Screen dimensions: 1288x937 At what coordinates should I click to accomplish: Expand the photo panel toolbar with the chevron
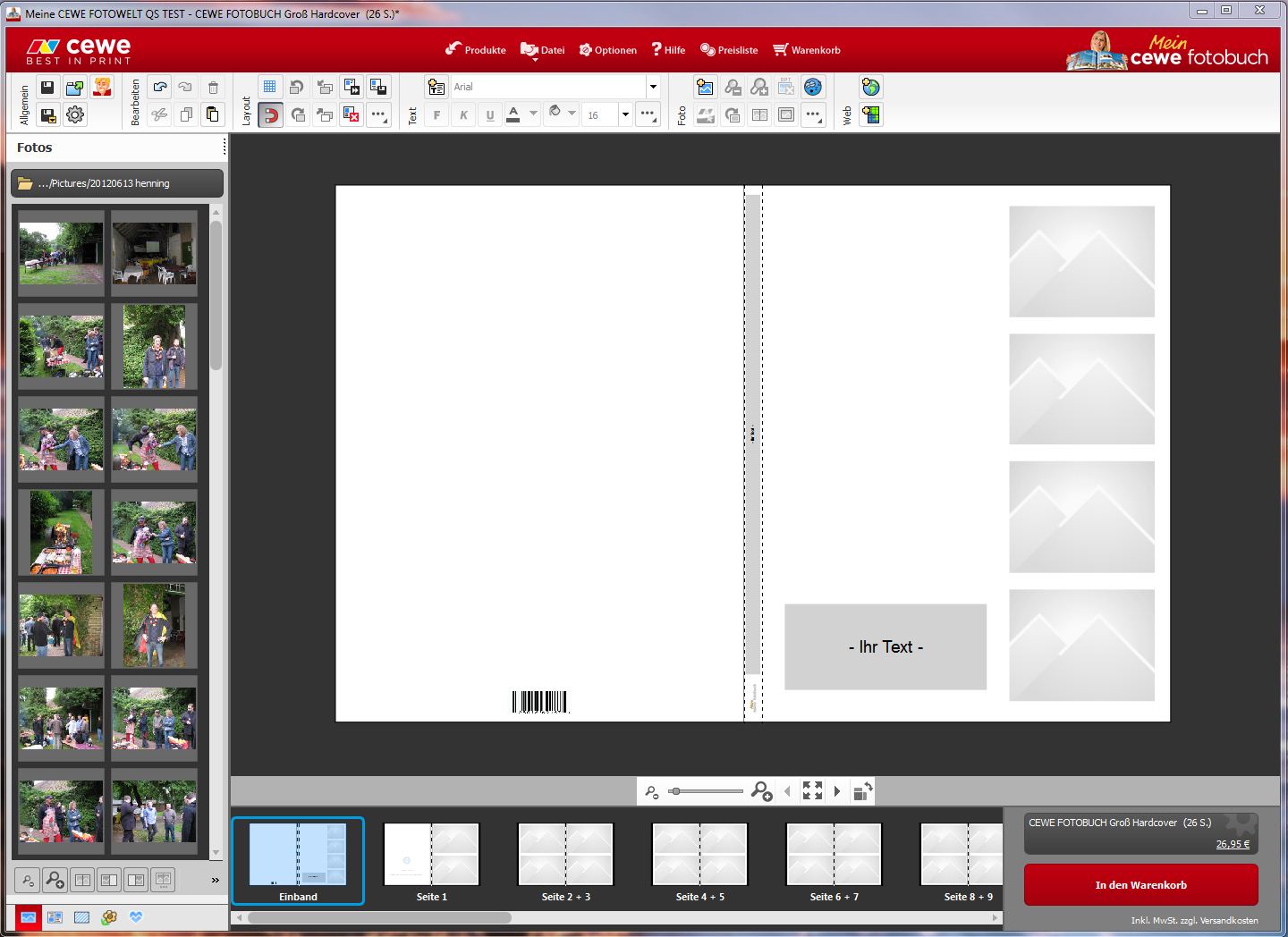pyautogui.click(x=216, y=881)
